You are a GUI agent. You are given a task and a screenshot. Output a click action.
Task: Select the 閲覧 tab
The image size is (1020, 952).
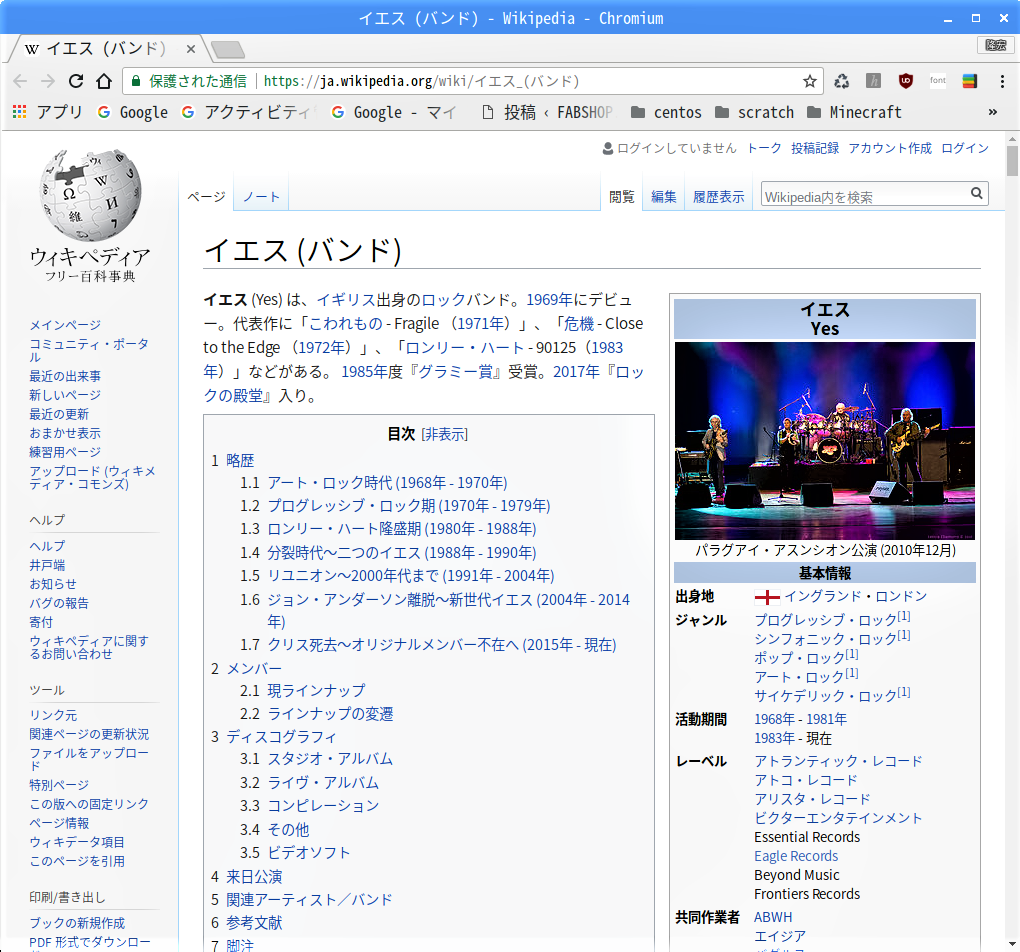tap(622, 197)
